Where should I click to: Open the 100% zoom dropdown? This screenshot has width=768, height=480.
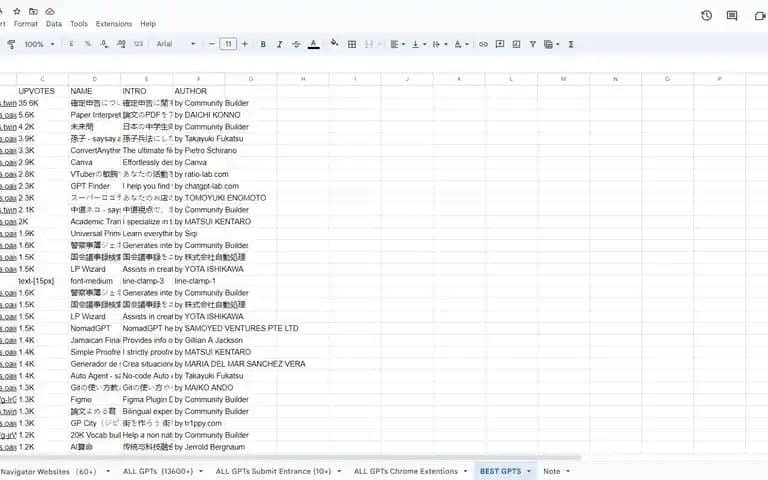tap(39, 44)
